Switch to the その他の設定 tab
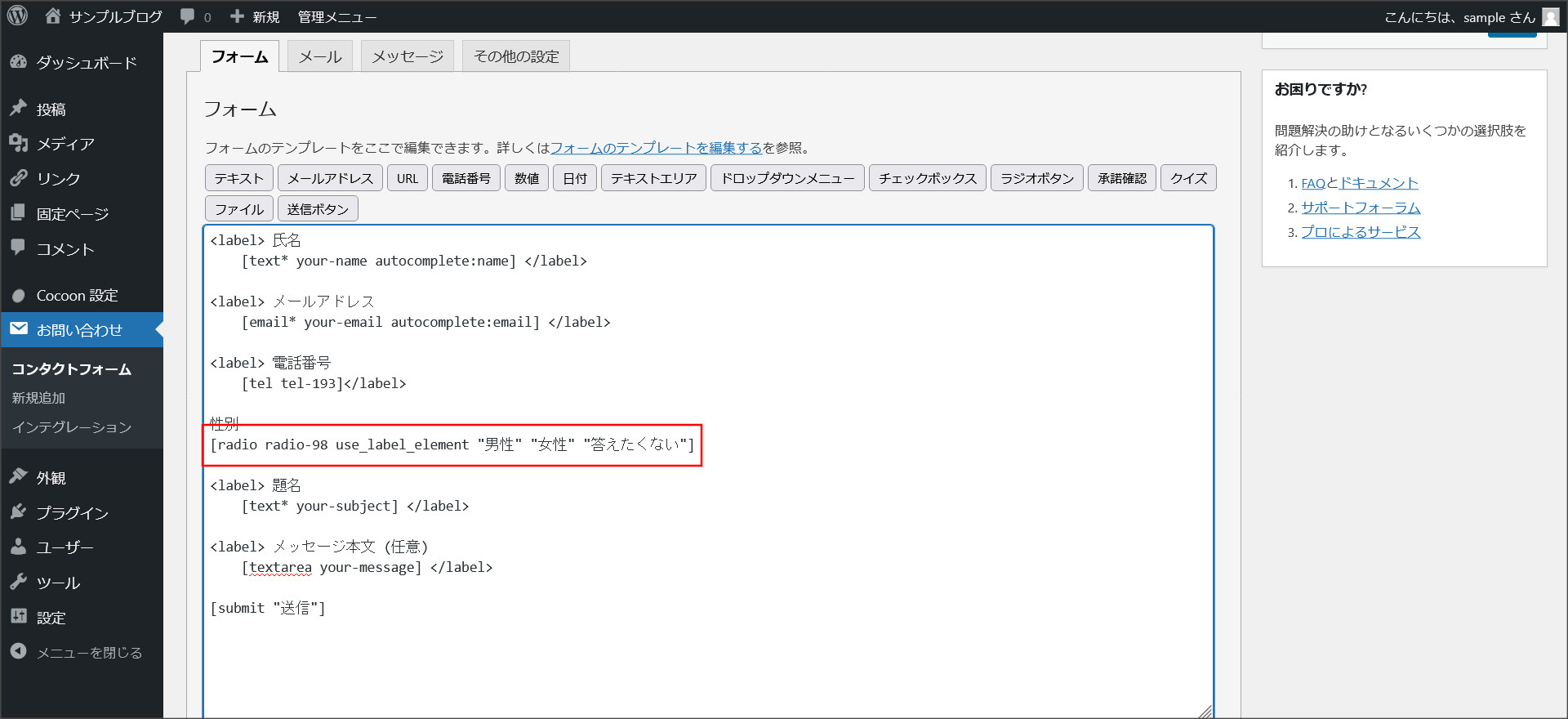 516,56
